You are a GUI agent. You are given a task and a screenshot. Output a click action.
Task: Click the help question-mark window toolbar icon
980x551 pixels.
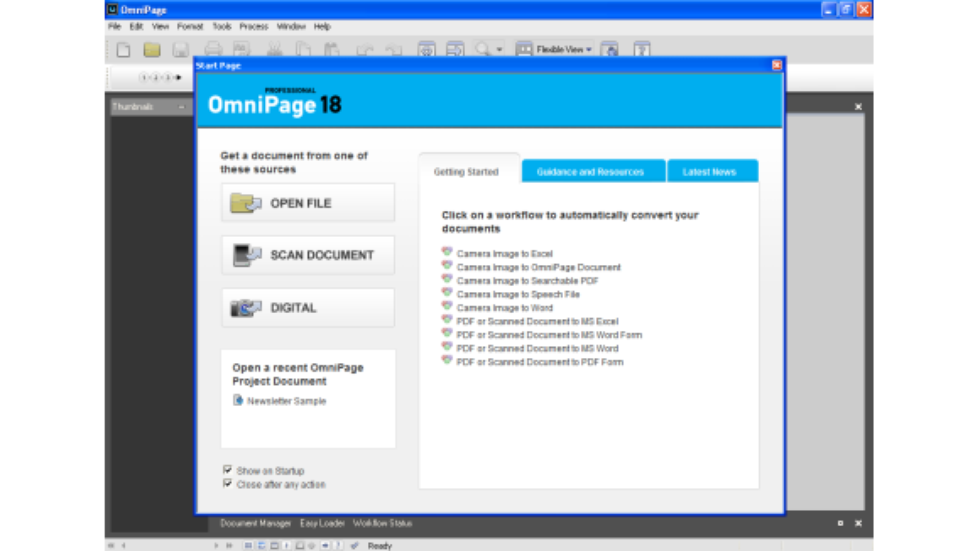641,49
